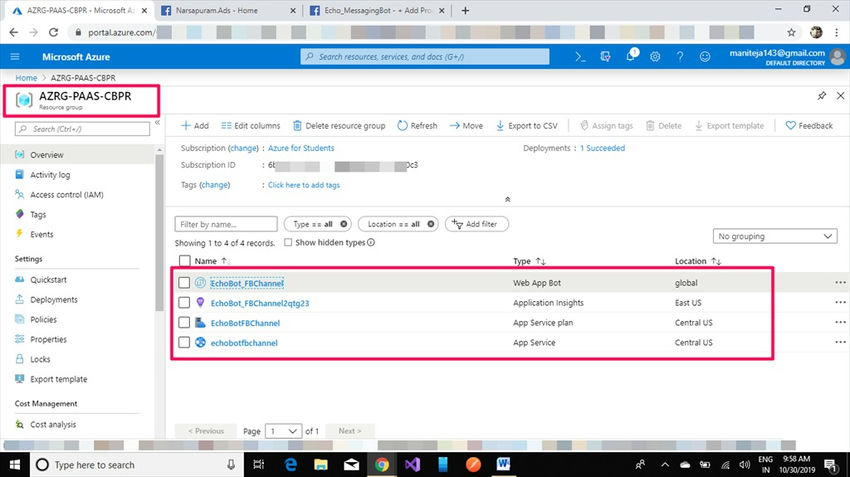Launch Cloud Shell from top bar

[x=580, y=56]
